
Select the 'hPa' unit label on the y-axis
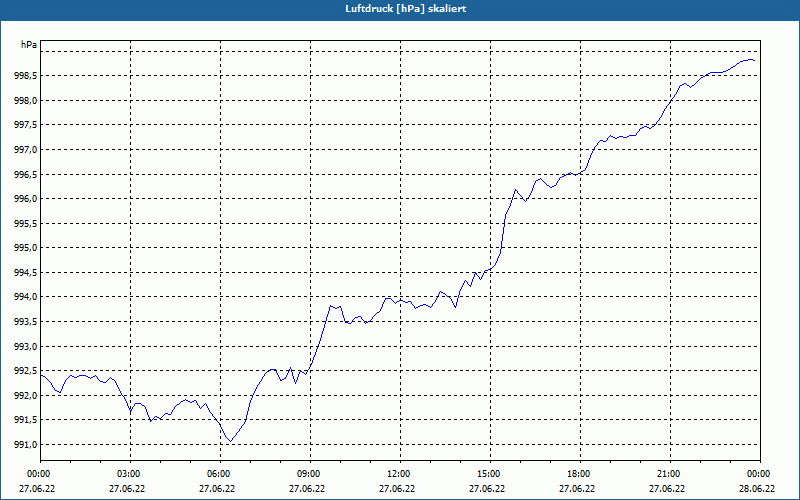point(29,45)
